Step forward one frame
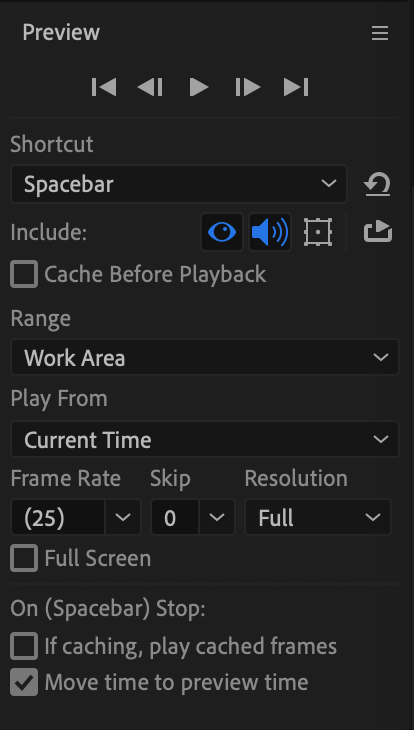Viewport: 414px width, 730px height. (248, 87)
